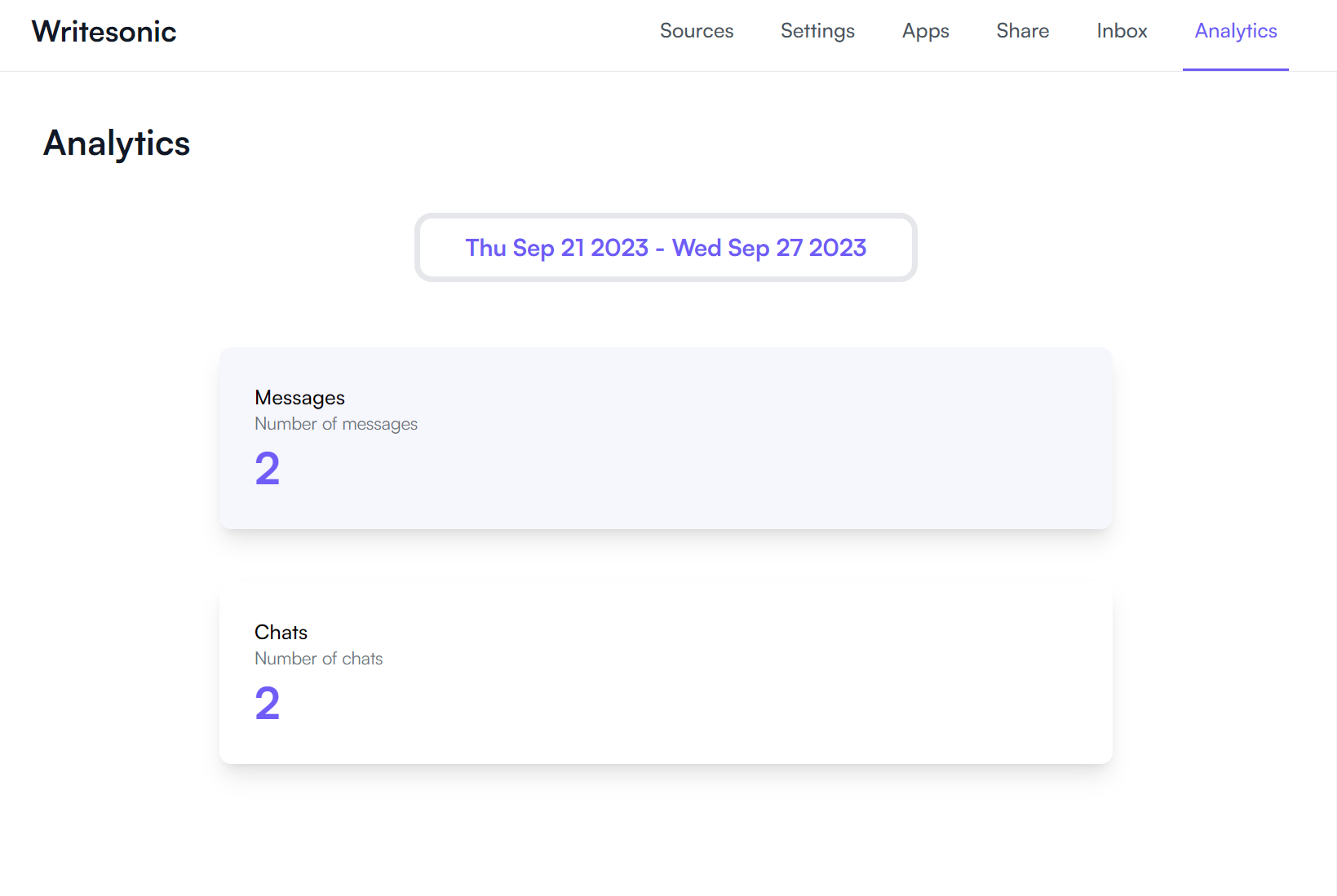Viewport: 1337px width, 896px height.
Task: View the Inbox tab
Action: (x=1122, y=31)
